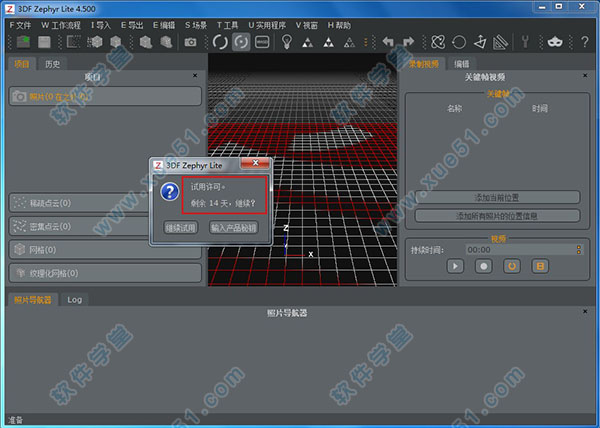
Task: Open the T 工具 menu
Action: 227,25
